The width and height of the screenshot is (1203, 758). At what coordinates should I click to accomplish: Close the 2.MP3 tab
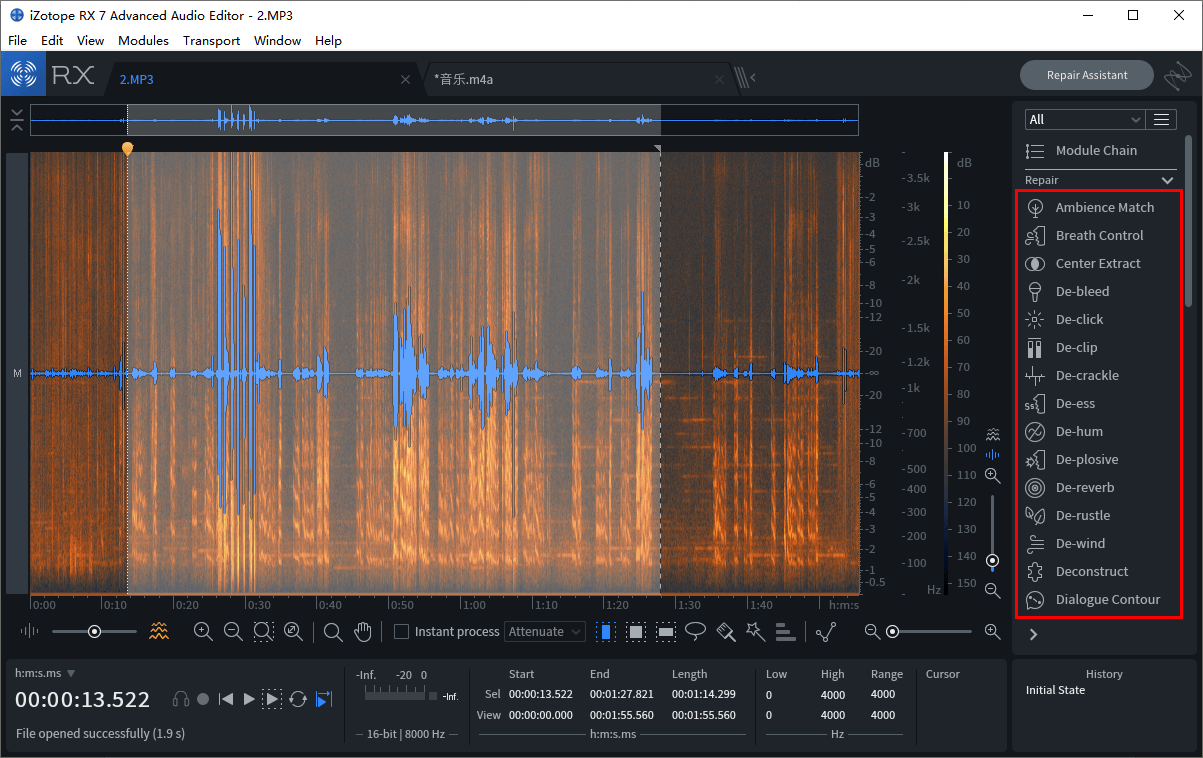(x=405, y=79)
